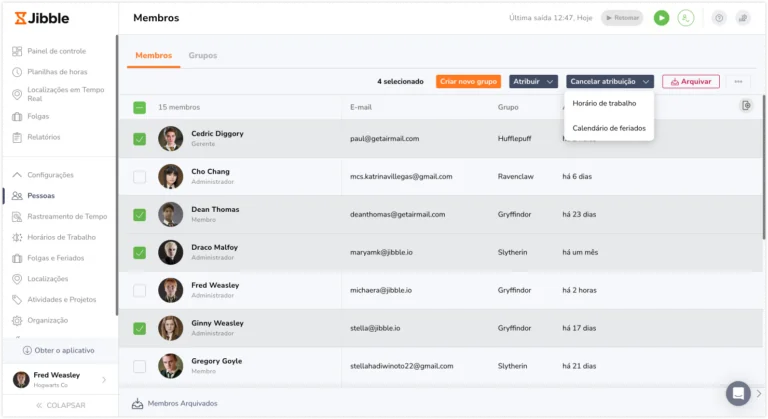
Task: Click arrow beside chat bubble
Action: pyautogui.click(x=759, y=393)
